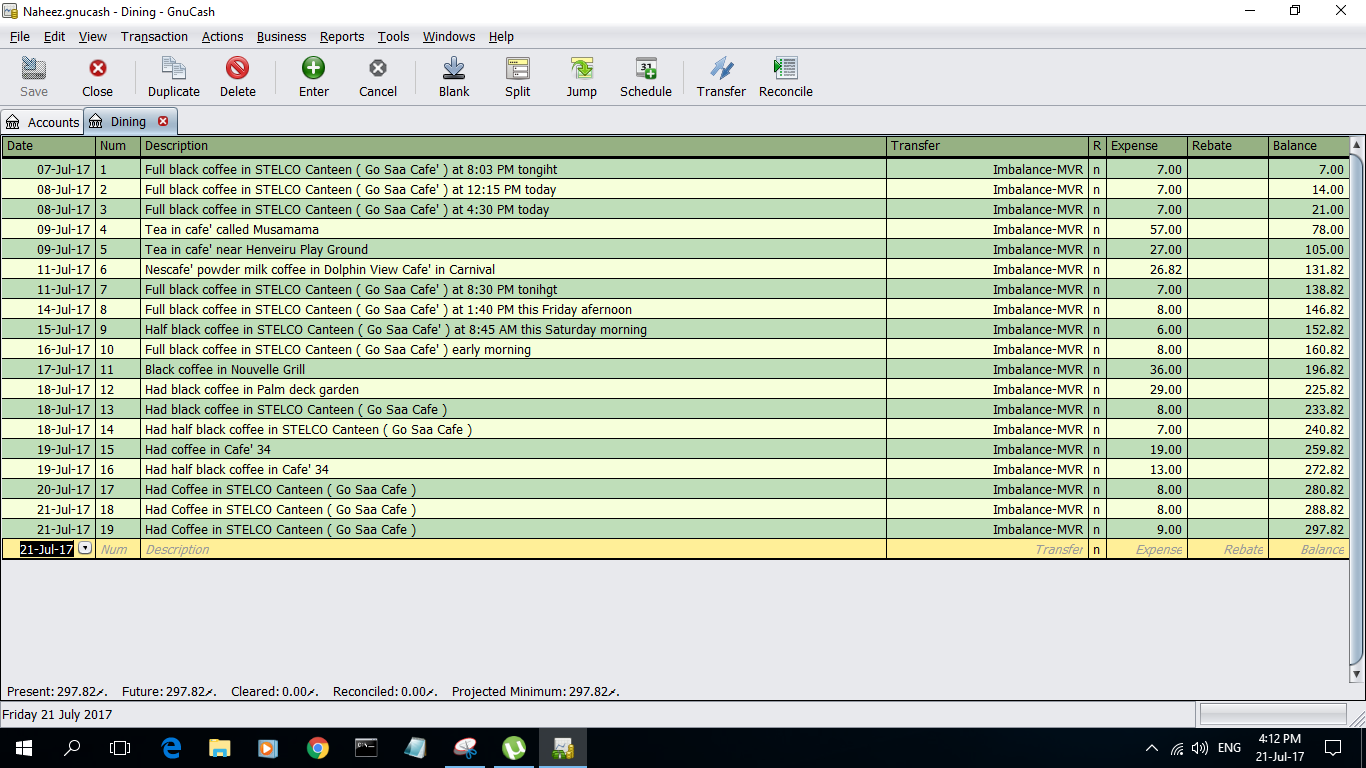This screenshot has height=768, width=1366.
Task: Select 'Tea in cafe' called Musamama' description
Action: 232,229
